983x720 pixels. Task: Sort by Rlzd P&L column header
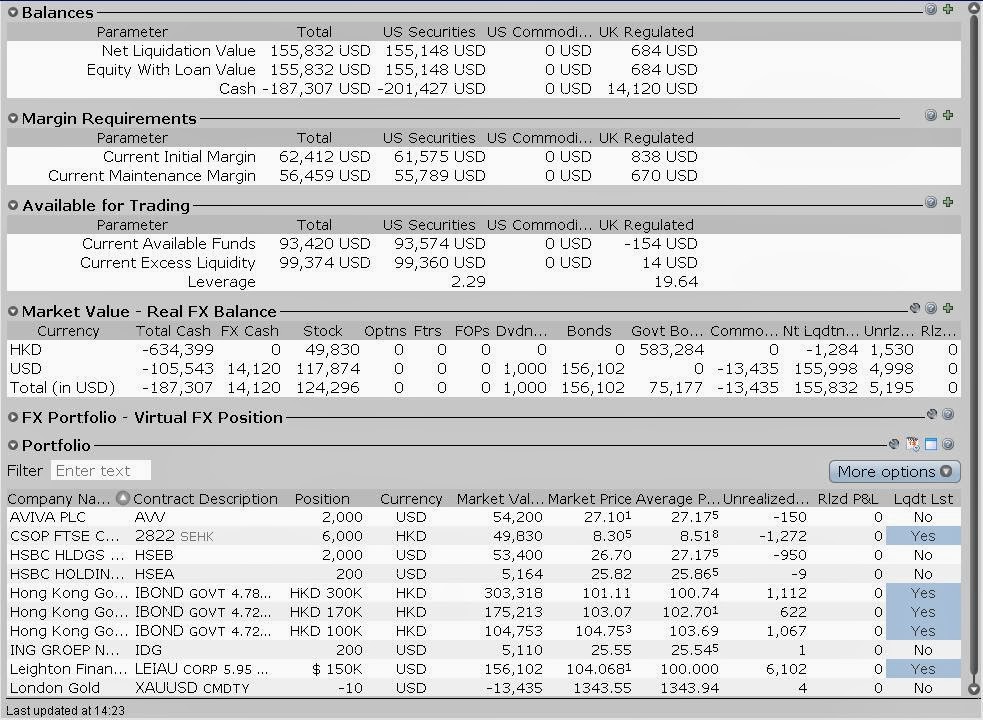[x=848, y=499]
